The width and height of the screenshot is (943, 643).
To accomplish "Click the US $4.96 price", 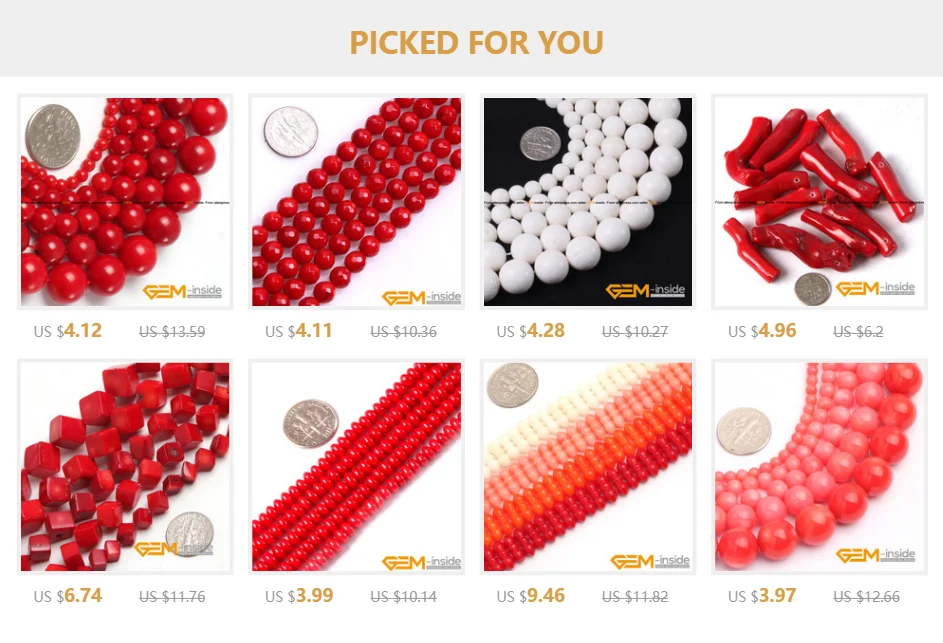I will tap(763, 331).
